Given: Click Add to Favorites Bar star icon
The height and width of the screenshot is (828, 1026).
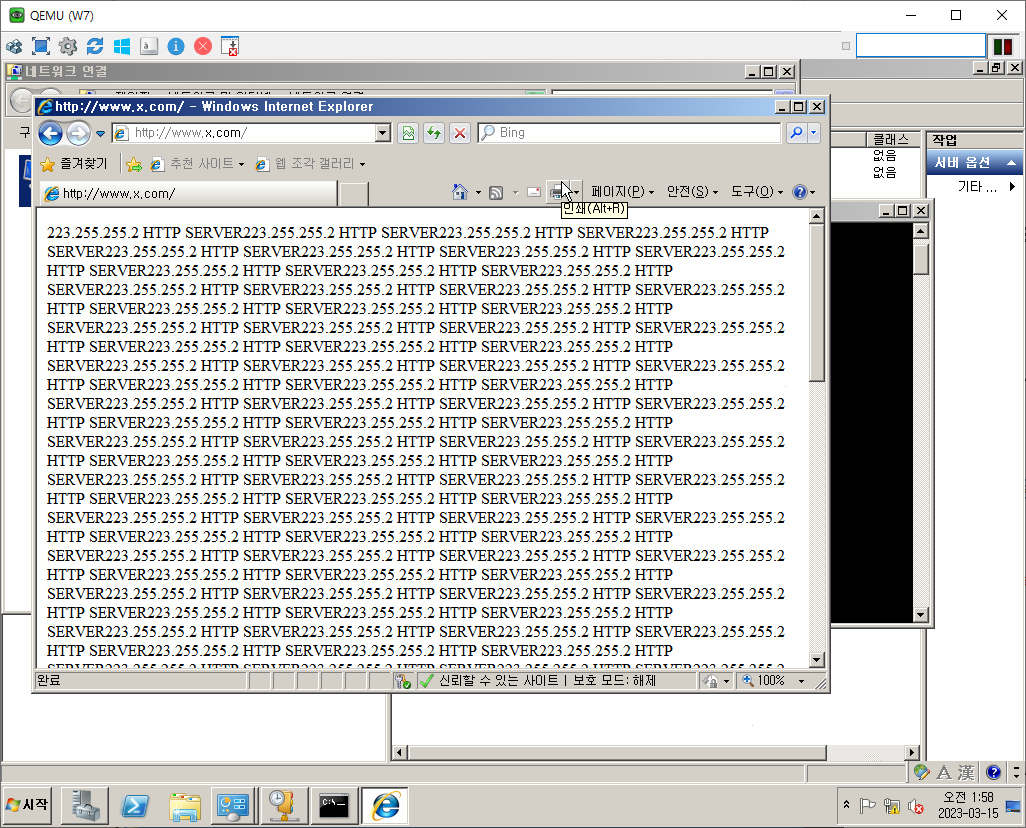Looking at the screenshot, I should 134,164.
